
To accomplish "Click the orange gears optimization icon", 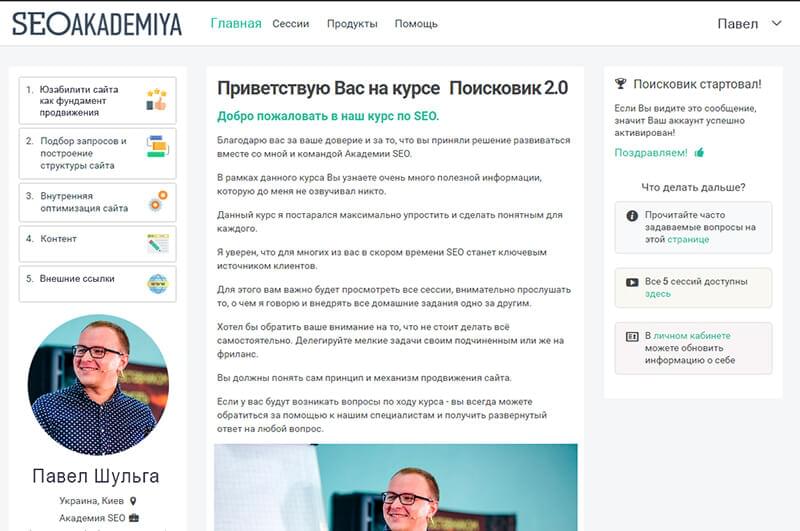I will 158,201.
